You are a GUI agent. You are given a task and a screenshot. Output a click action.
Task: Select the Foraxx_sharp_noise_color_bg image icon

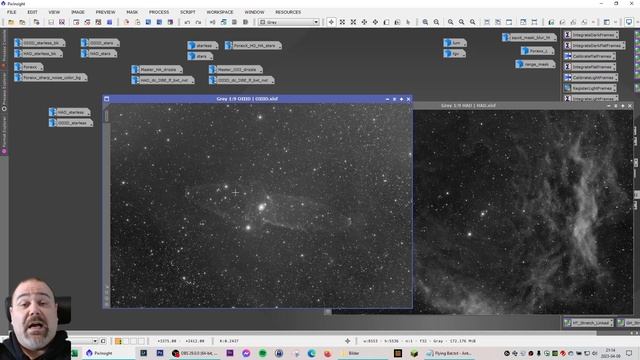(51, 77)
